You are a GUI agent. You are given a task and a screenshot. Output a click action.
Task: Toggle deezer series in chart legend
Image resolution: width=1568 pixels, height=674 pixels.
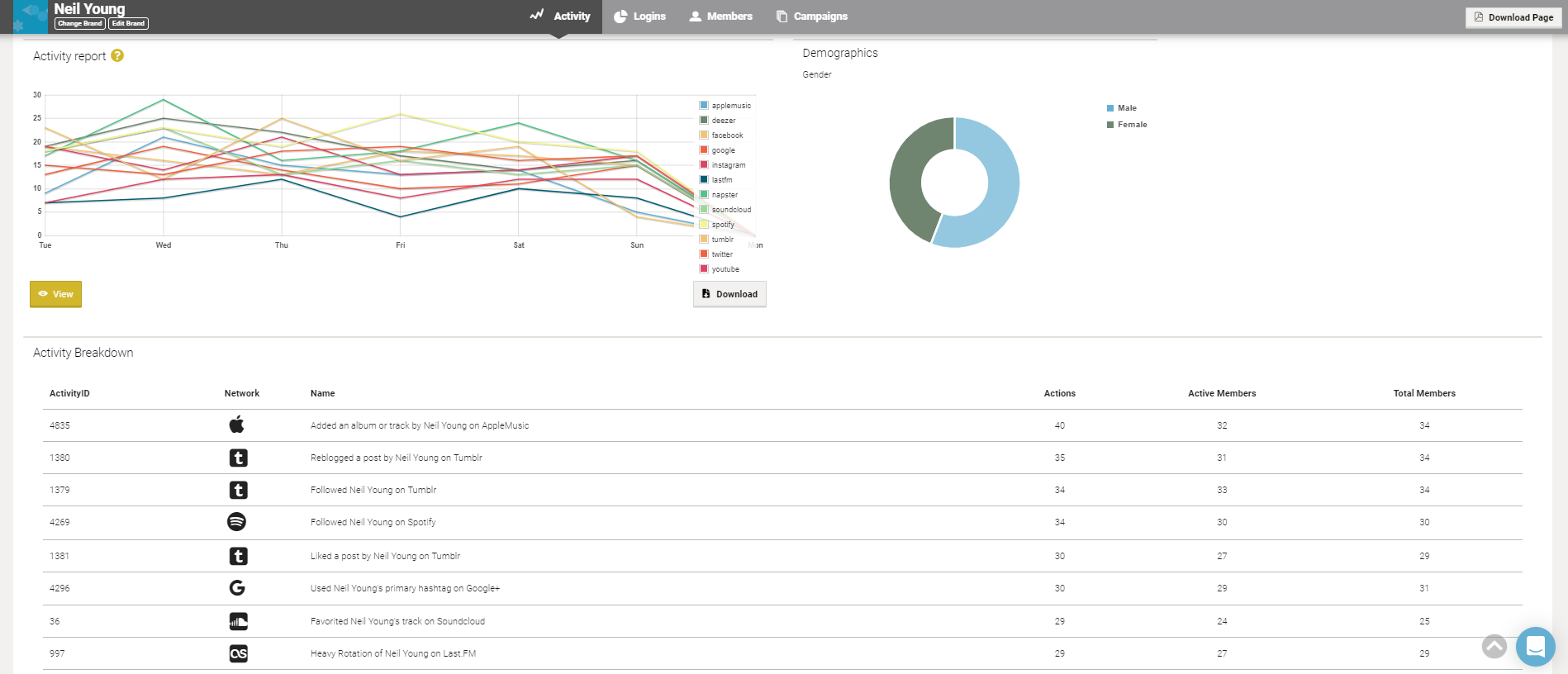(x=718, y=121)
